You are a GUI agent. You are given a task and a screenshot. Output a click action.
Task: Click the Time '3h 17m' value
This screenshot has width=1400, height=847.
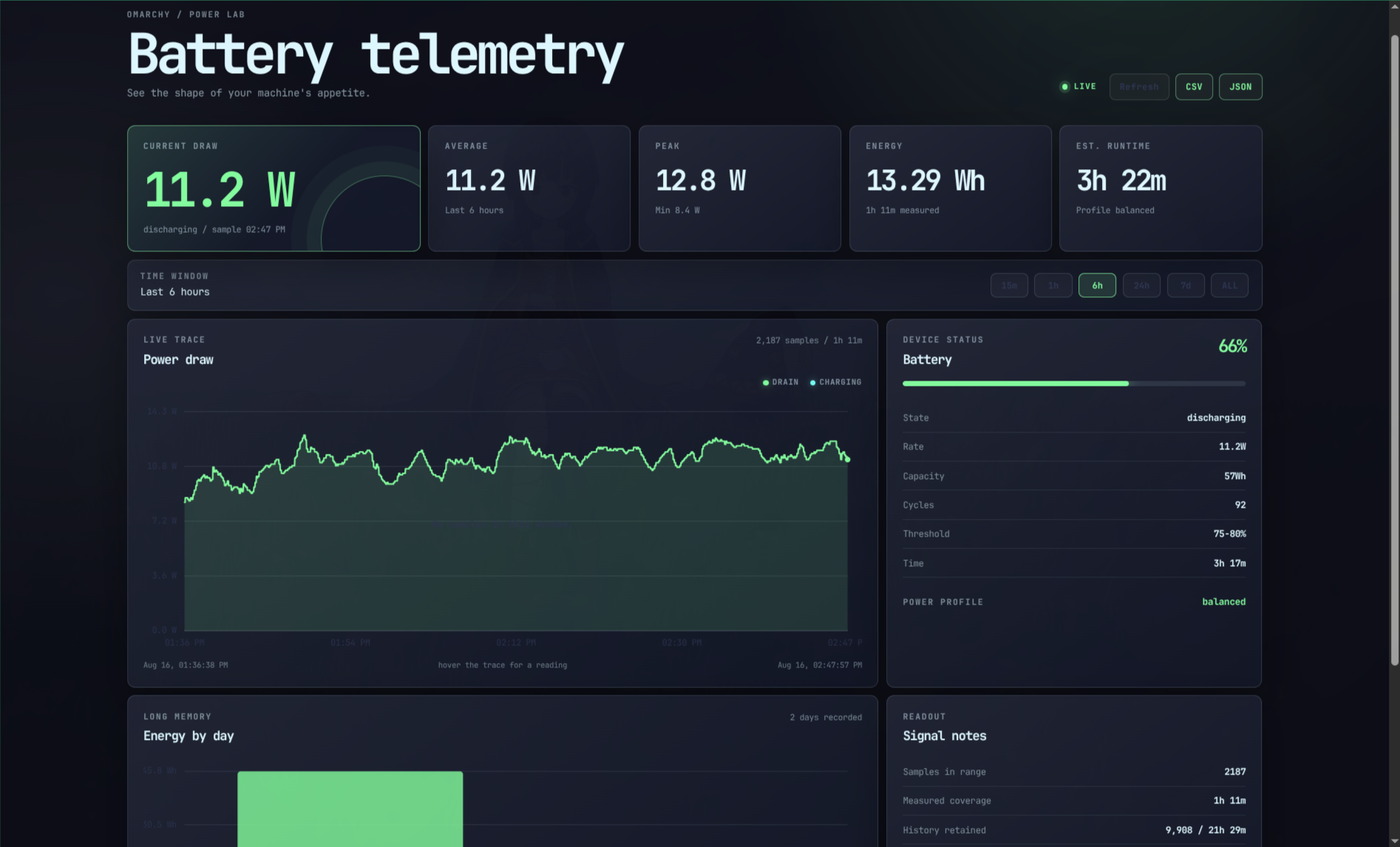(1229, 563)
